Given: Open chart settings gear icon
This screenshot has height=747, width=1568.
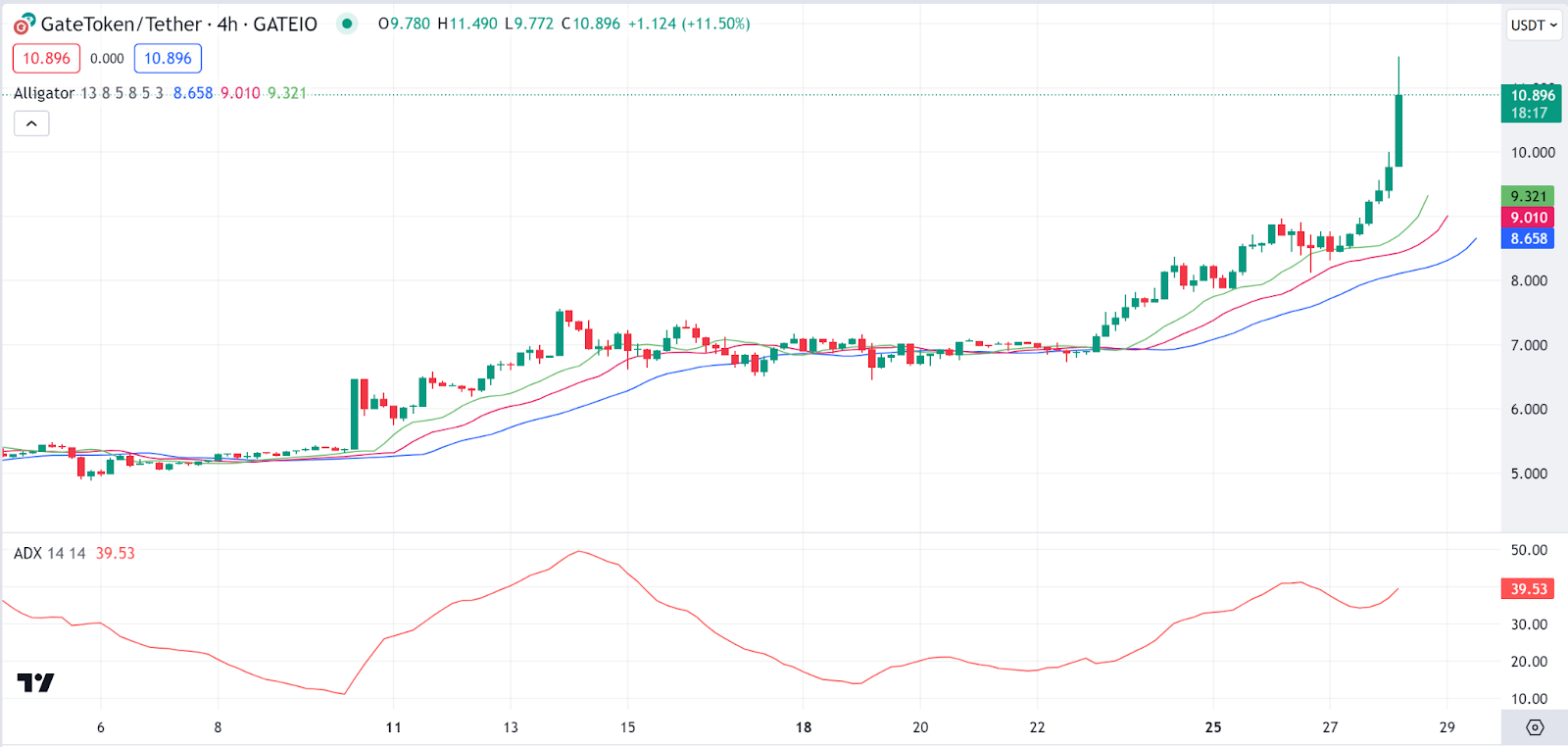Looking at the screenshot, I should point(1535,727).
